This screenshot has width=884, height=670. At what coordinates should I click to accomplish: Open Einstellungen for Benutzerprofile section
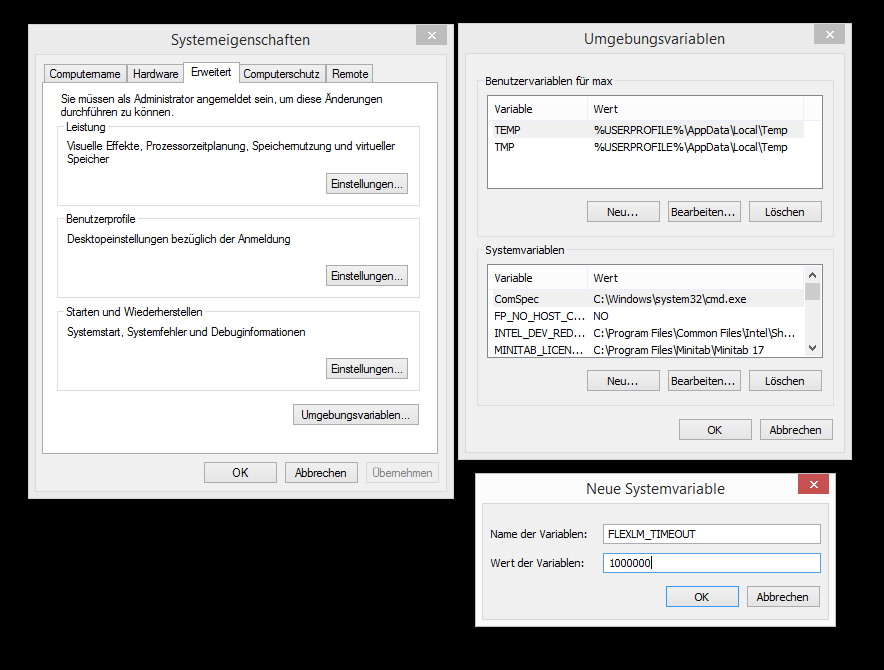pyautogui.click(x=366, y=276)
